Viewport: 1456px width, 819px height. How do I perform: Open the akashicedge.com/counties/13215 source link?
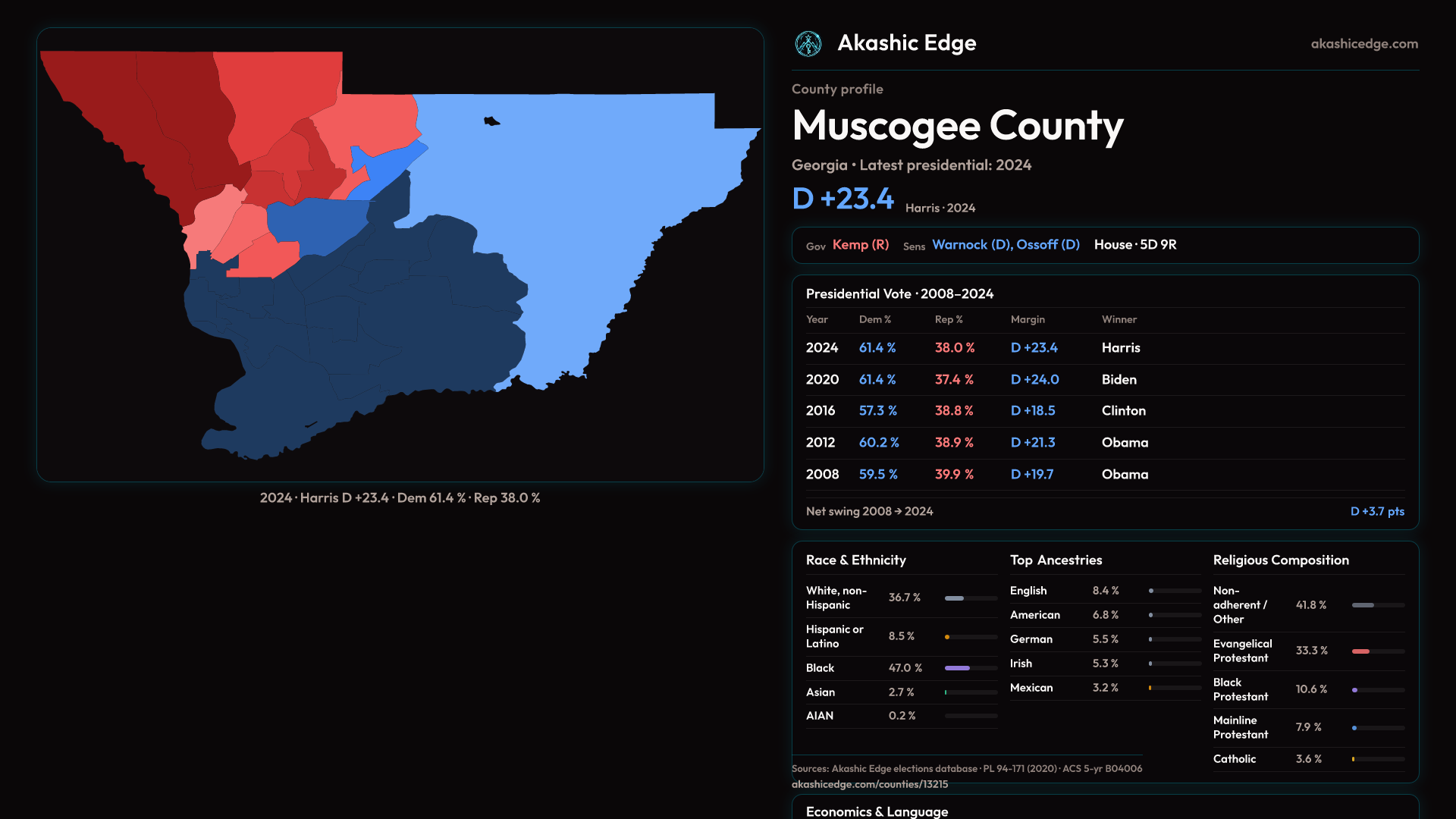869,784
